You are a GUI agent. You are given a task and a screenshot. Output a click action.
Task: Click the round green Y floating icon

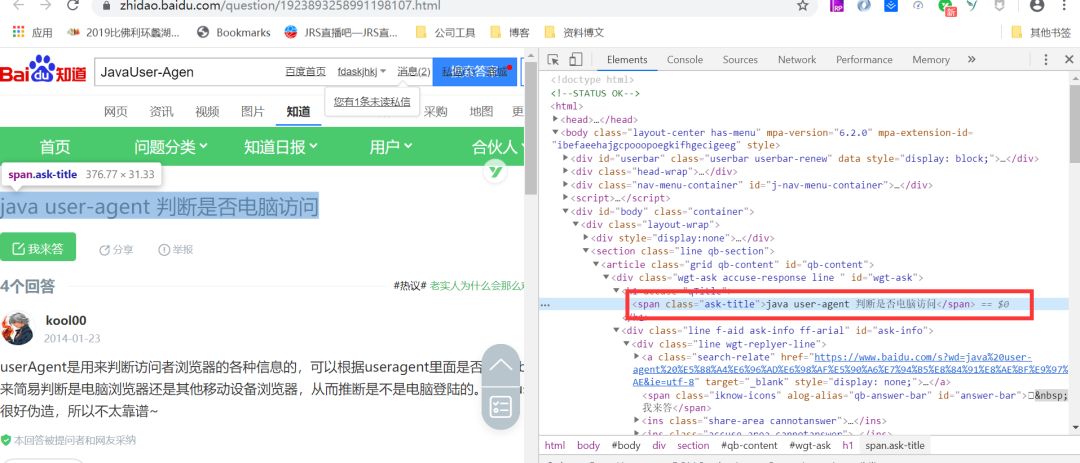click(x=494, y=171)
